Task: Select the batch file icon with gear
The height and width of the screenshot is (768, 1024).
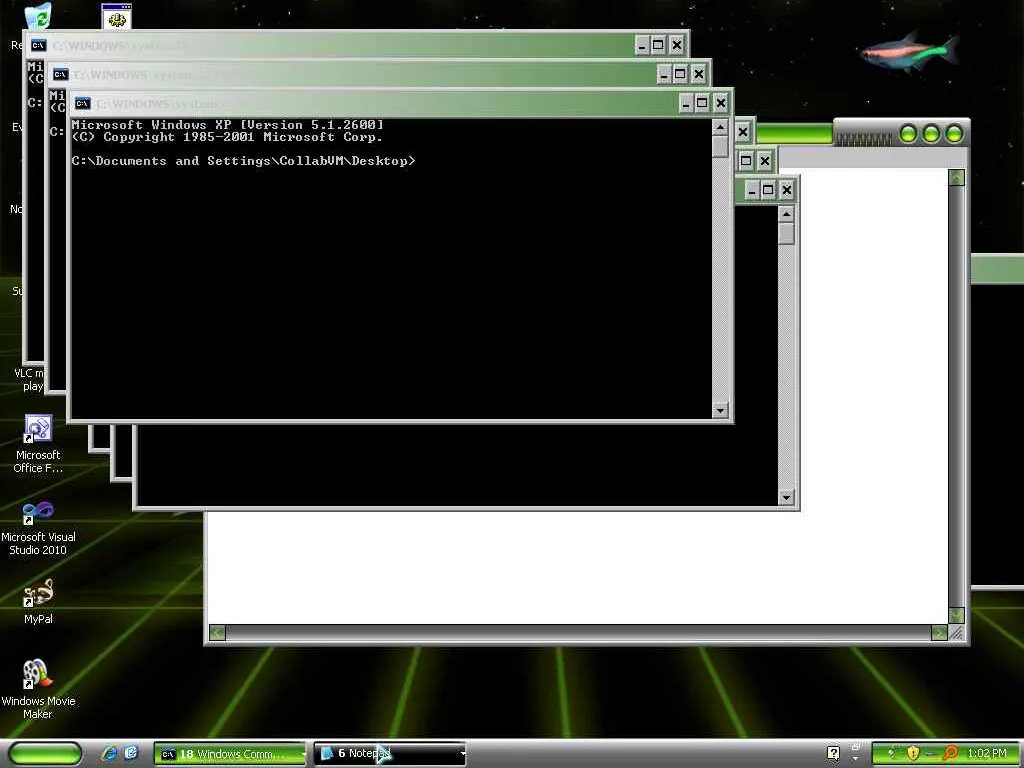Action: (117, 16)
